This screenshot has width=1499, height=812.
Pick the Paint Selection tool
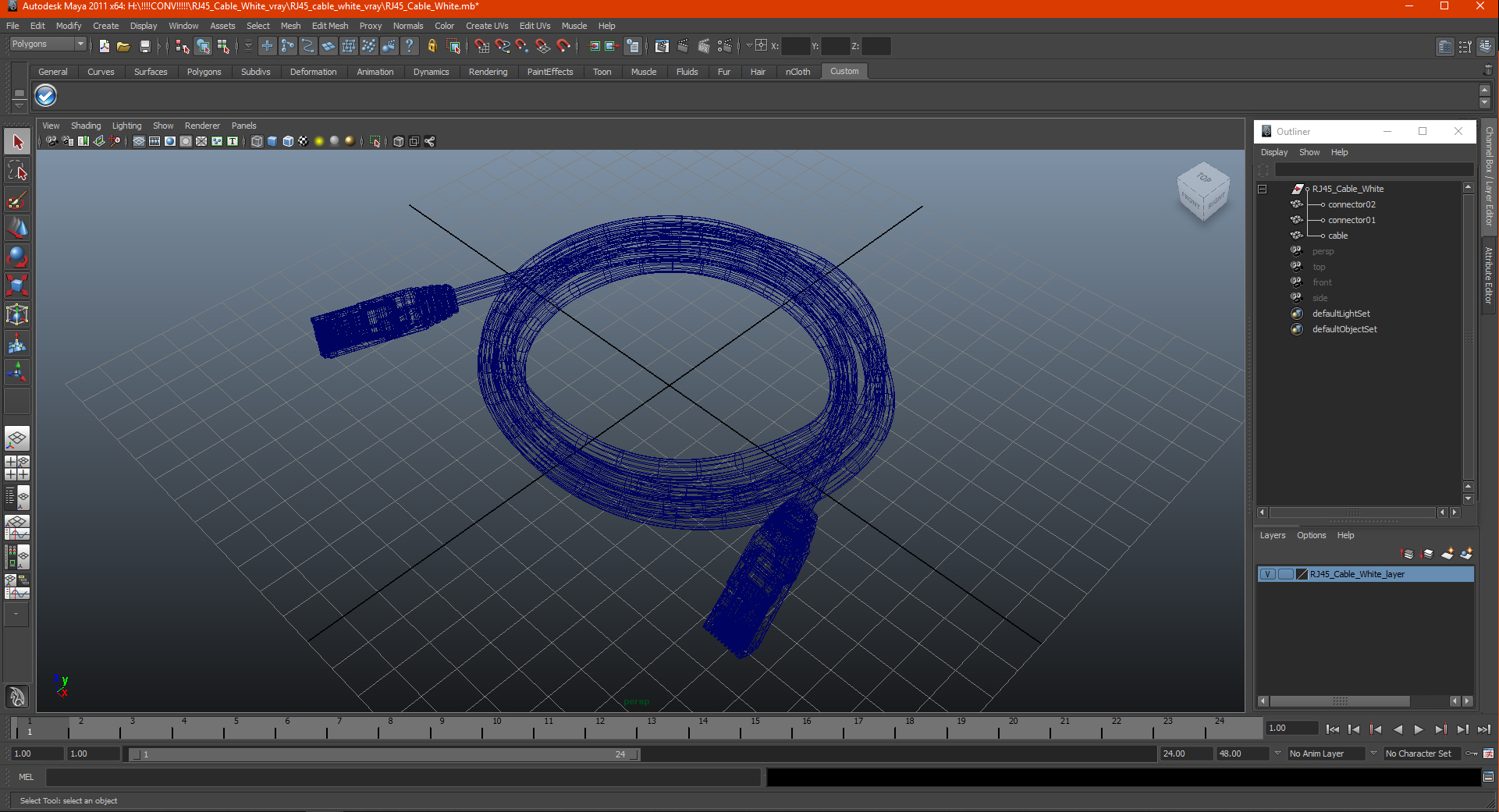click(x=17, y=200)
